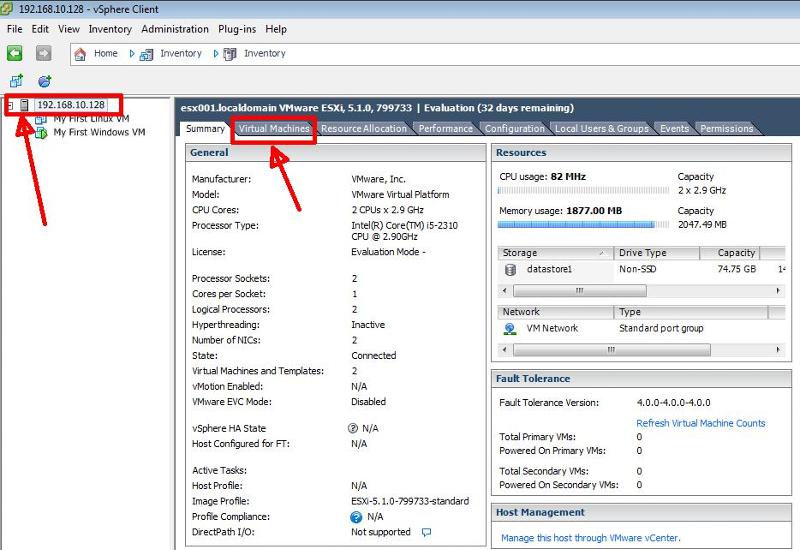
Task: Click the New Virtual Machine toolbar icon
Action: [x=16, y=81]
